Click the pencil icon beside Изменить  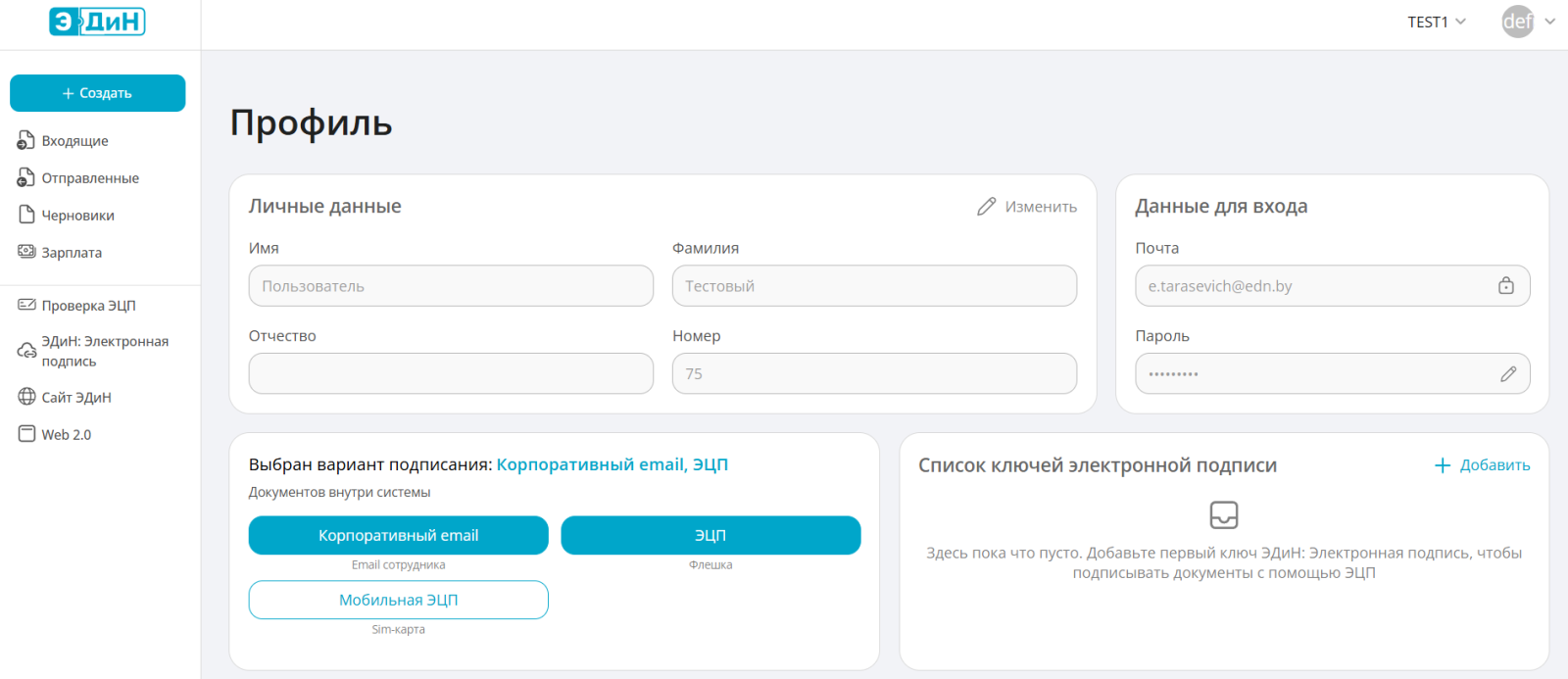(986, 207)
